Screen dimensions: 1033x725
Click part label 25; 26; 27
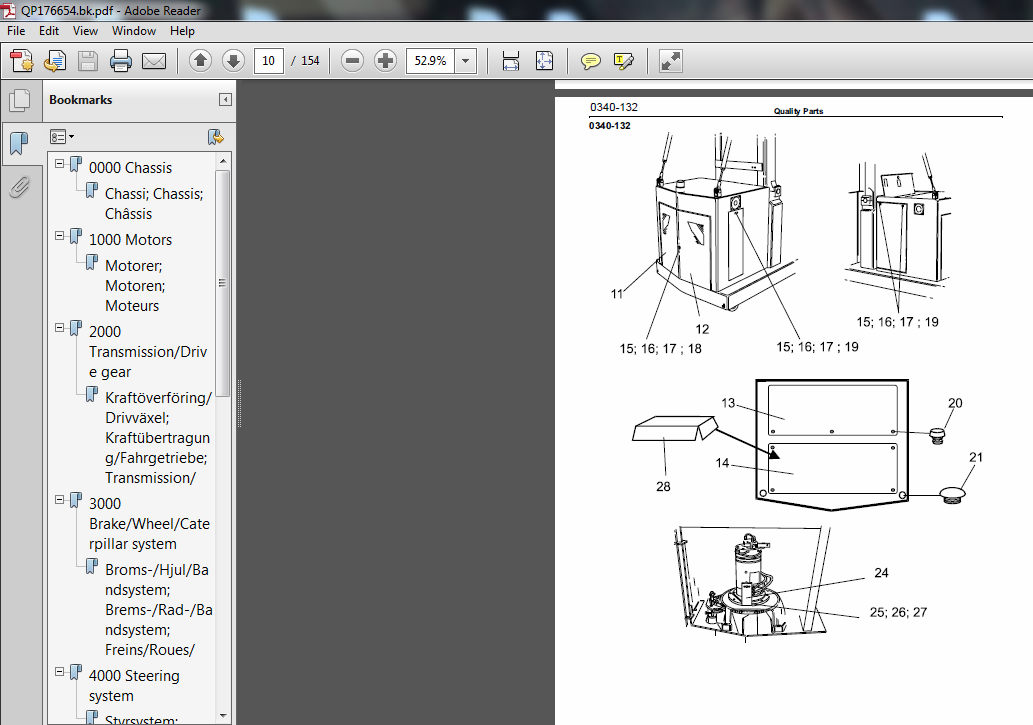[x=898, y=612]
